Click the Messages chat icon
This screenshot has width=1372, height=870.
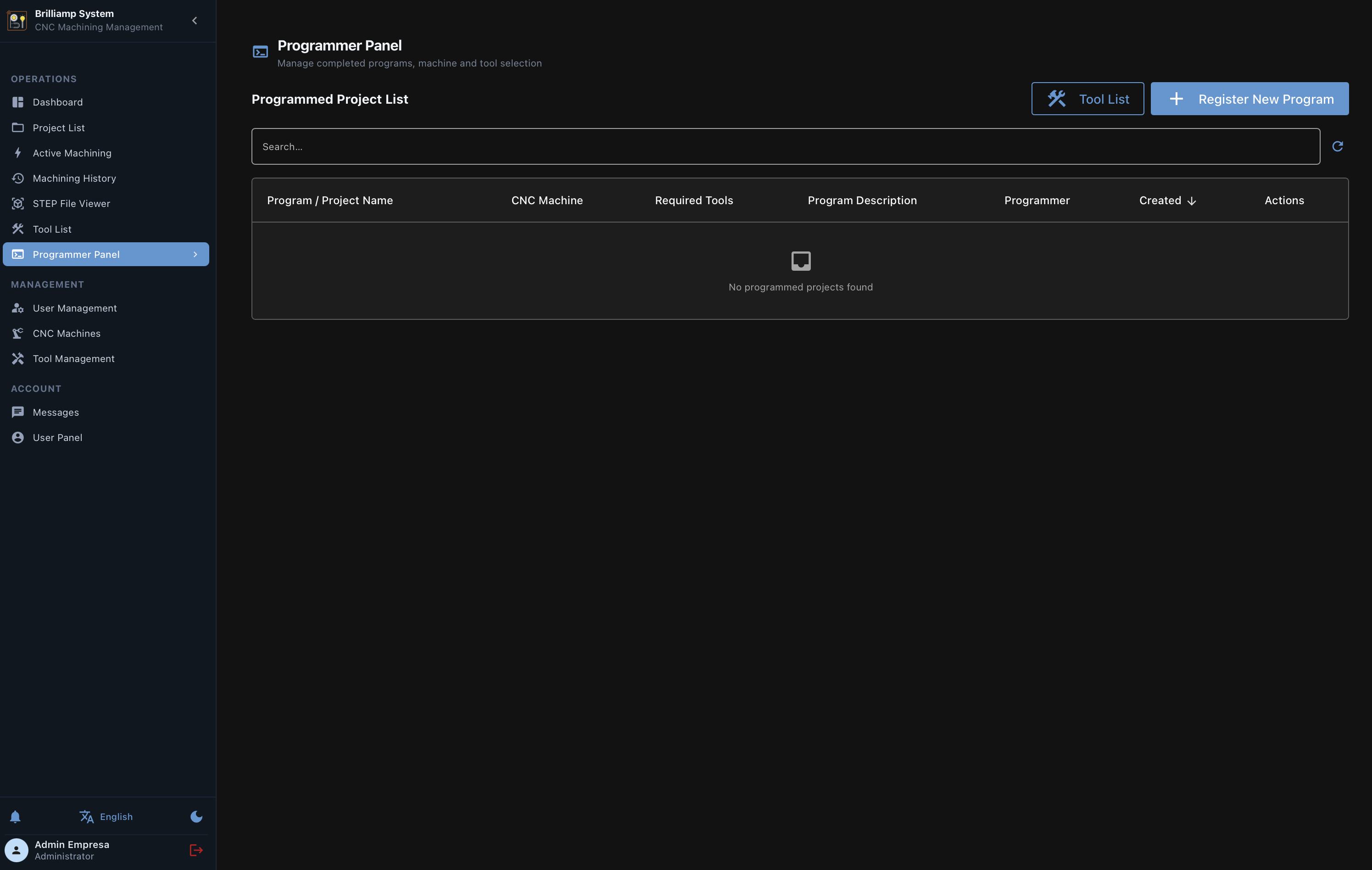coord(17,412)
